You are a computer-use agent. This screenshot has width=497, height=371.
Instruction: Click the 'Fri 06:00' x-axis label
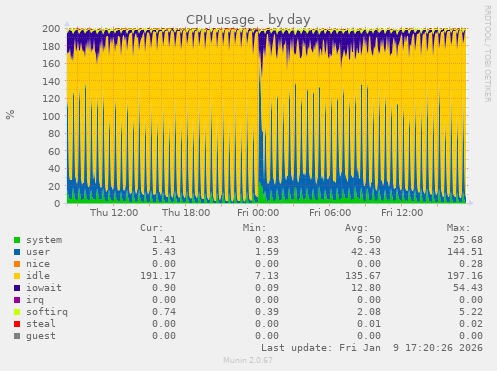click(330, 213)
